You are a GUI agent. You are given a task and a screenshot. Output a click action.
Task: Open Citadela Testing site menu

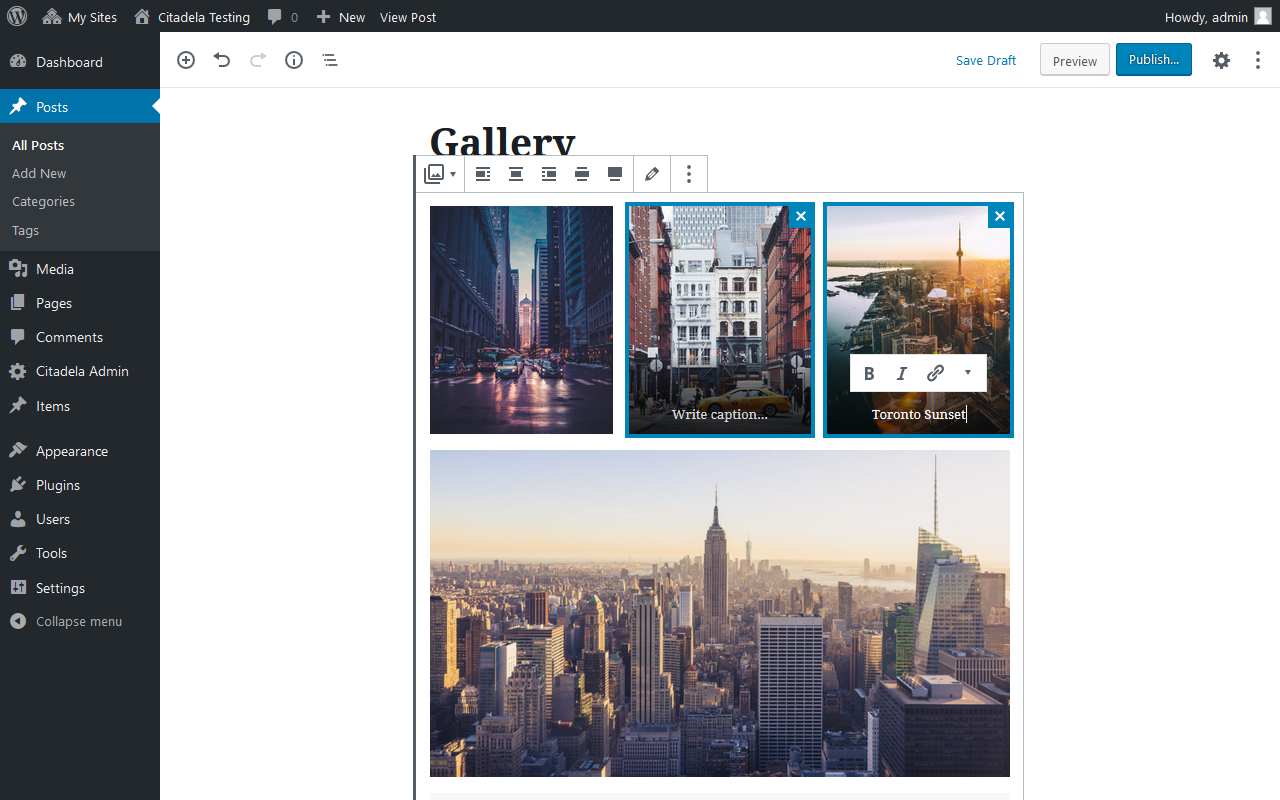192,17
